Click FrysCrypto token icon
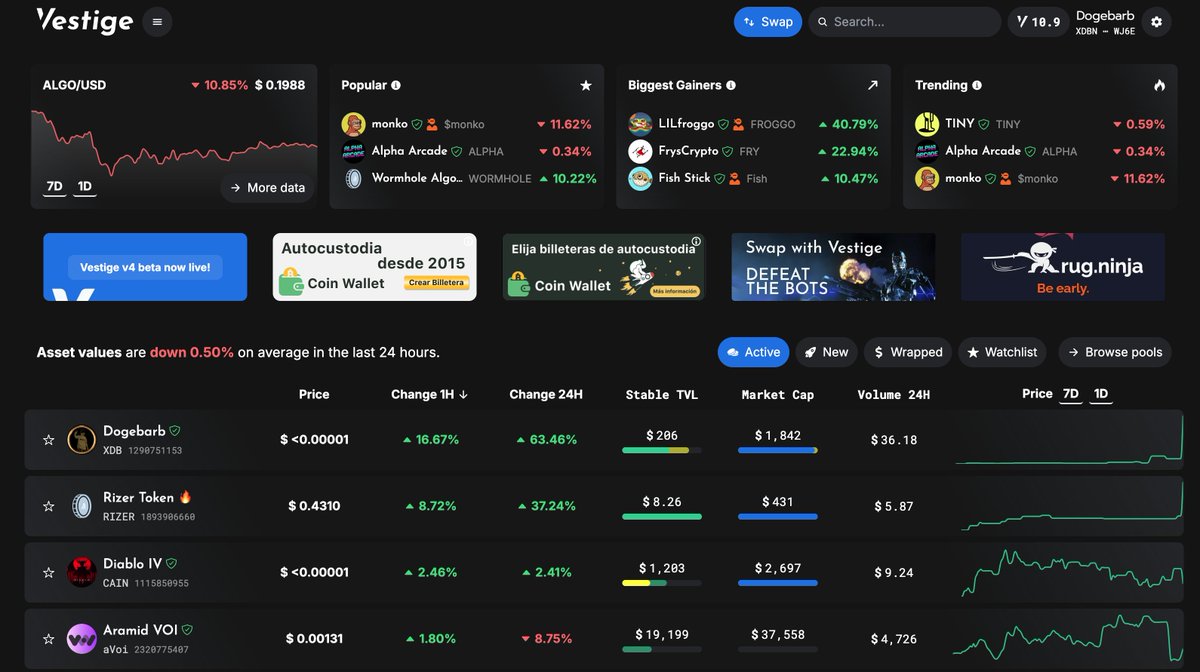 [x=640, y=151]
